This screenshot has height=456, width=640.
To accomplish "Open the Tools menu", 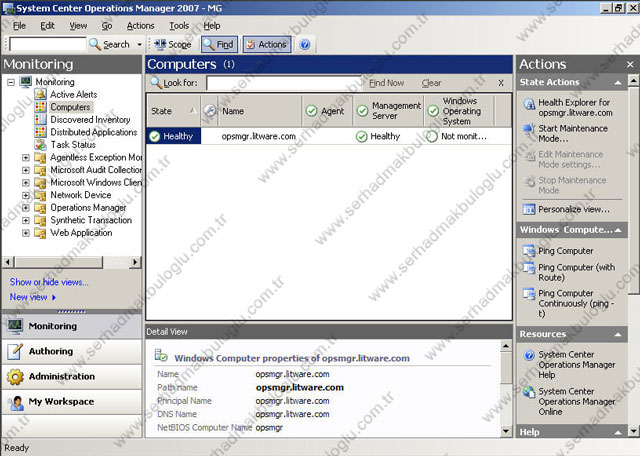I will click(179, 26).
